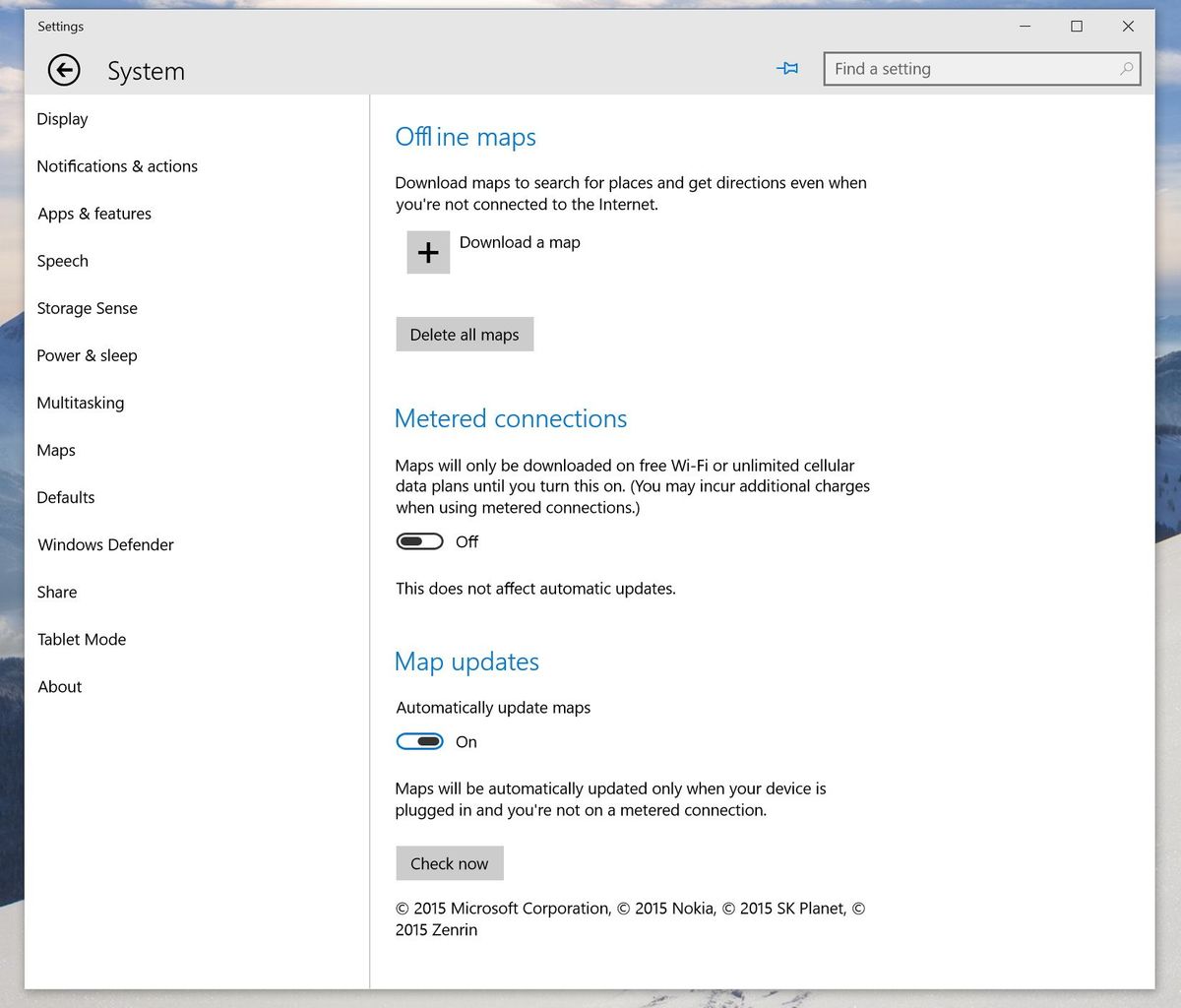Open Notifications & actions settings
The width and height of the screenshot is (1181, 1008).
click(116, 165)
